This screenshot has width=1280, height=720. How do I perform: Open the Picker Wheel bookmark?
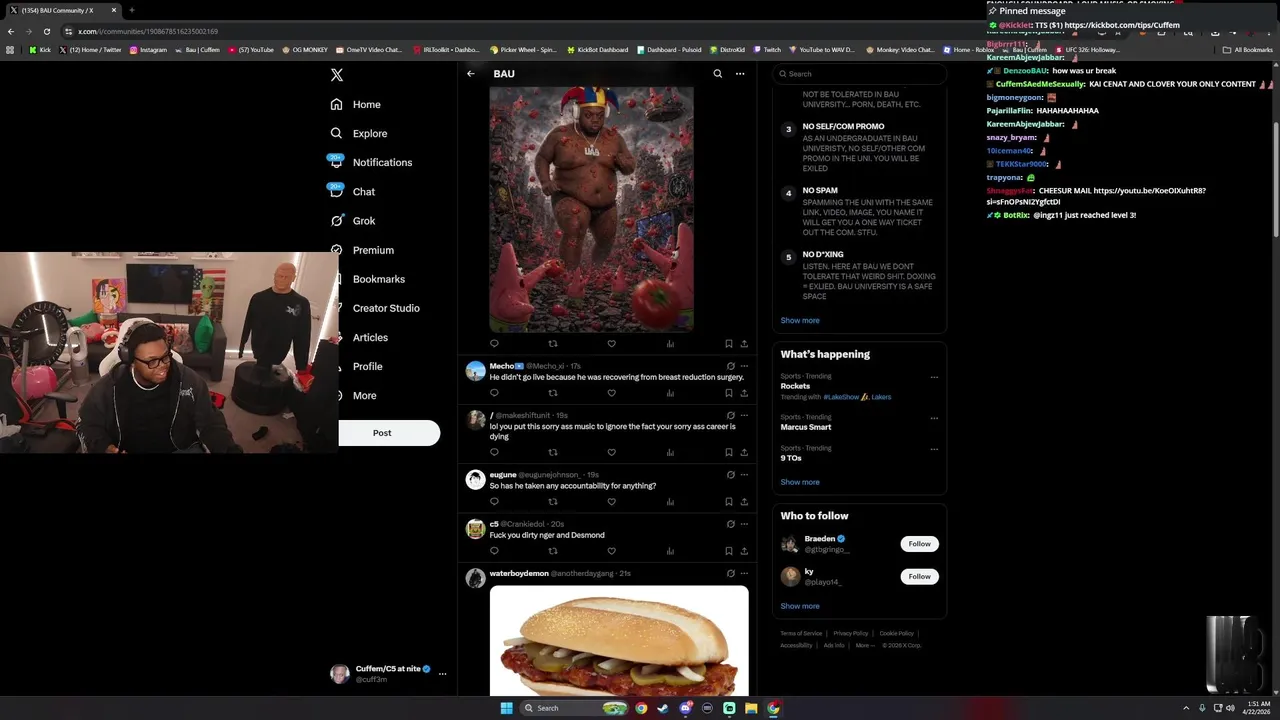click(x=523, y=49)
